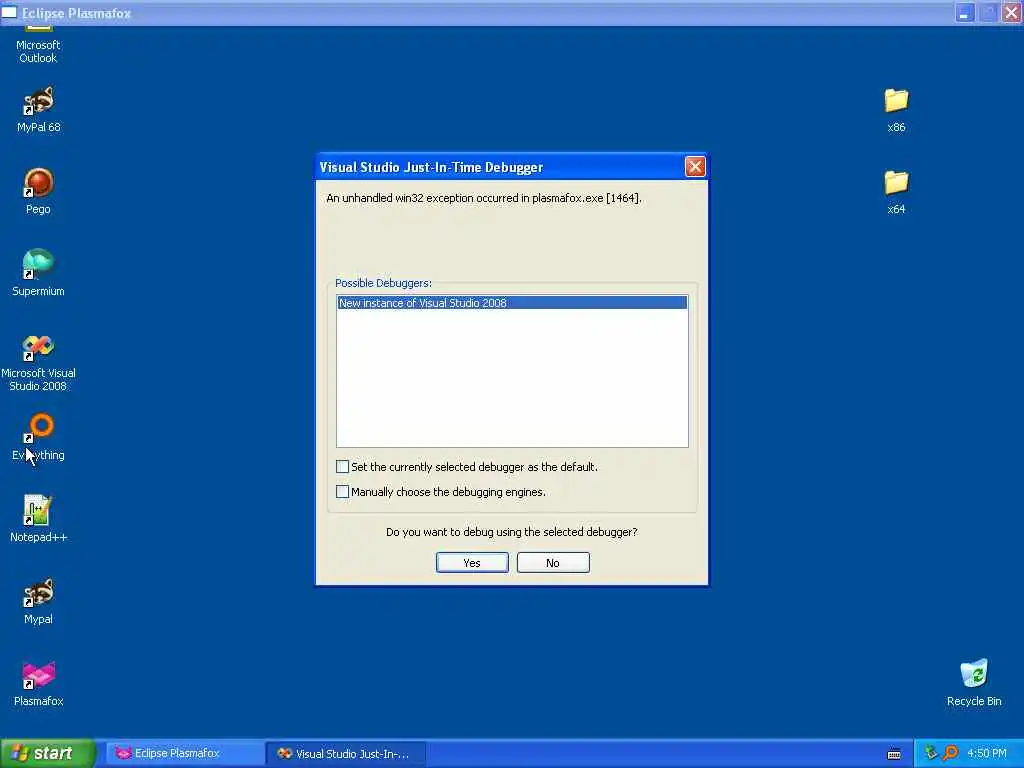Open the Supermium browser shortcut
This screenshot has width=1024, height=768.
(x=38, y=273)
